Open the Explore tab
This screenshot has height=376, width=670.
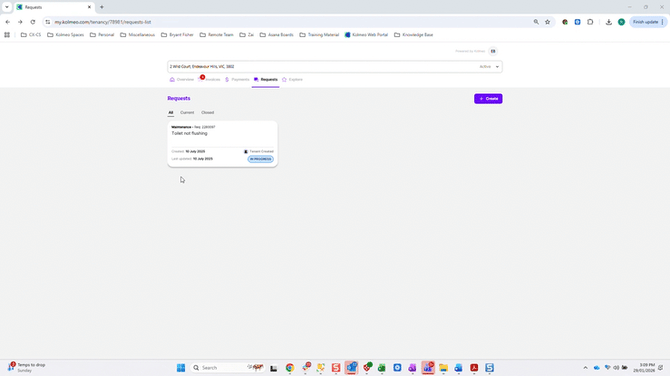pyautogui.click(x=292, y=79)
